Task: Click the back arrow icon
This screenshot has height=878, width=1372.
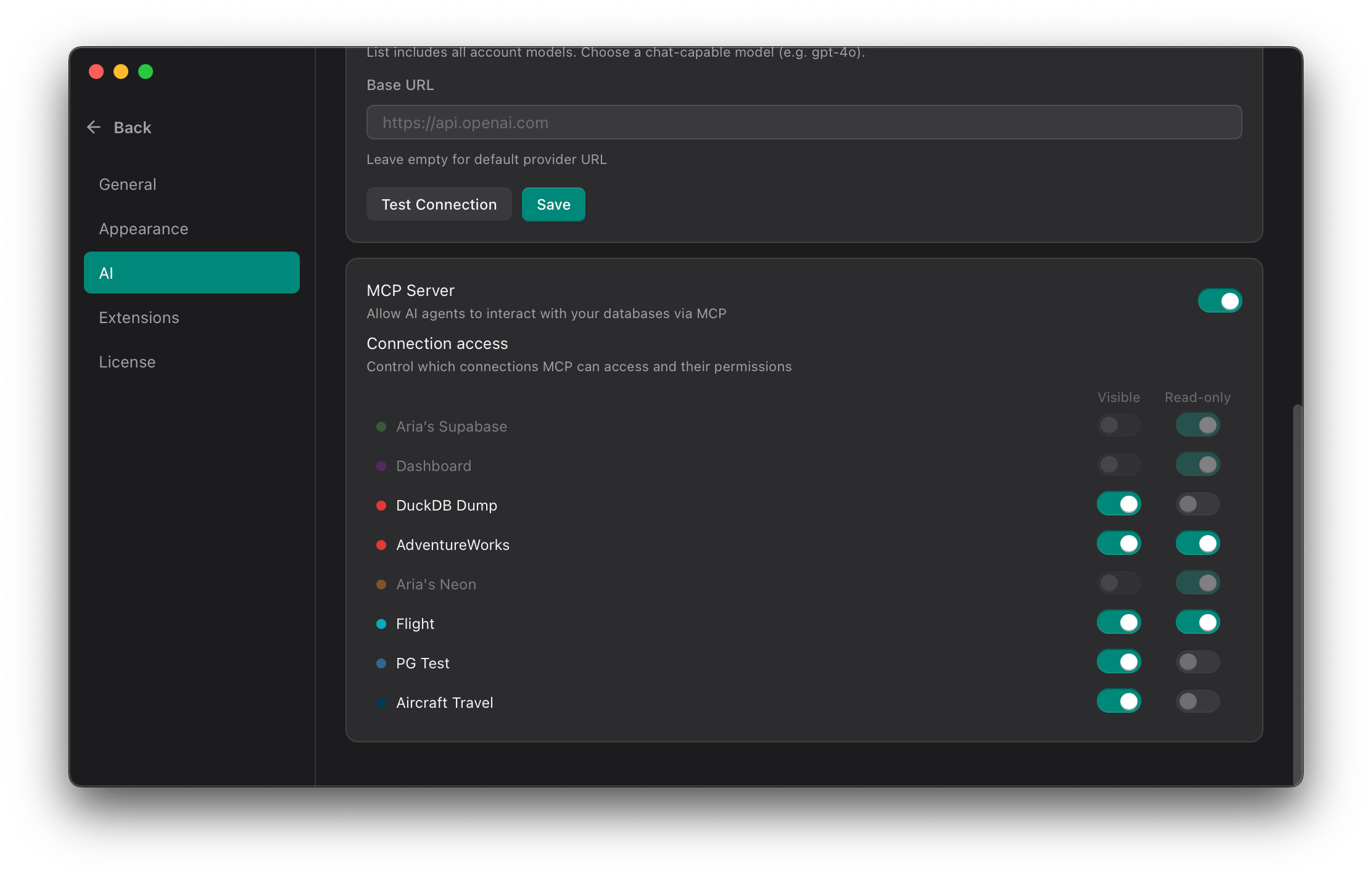Action: (x=94, y=128)
